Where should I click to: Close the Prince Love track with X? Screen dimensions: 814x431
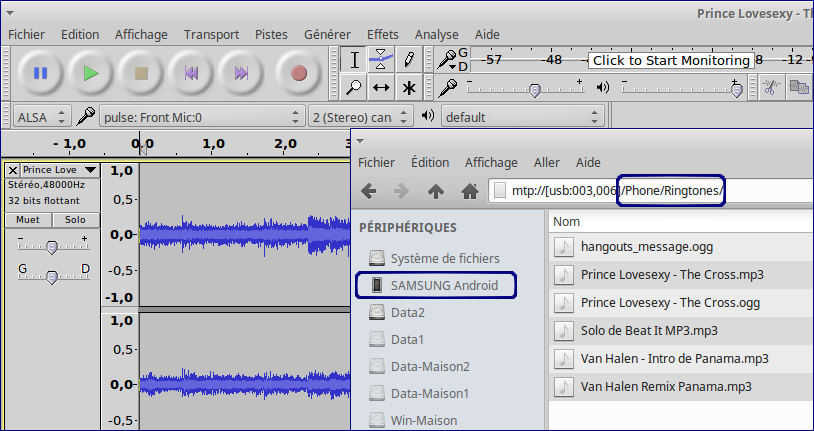pyautogui.click(x=13, y=170)
